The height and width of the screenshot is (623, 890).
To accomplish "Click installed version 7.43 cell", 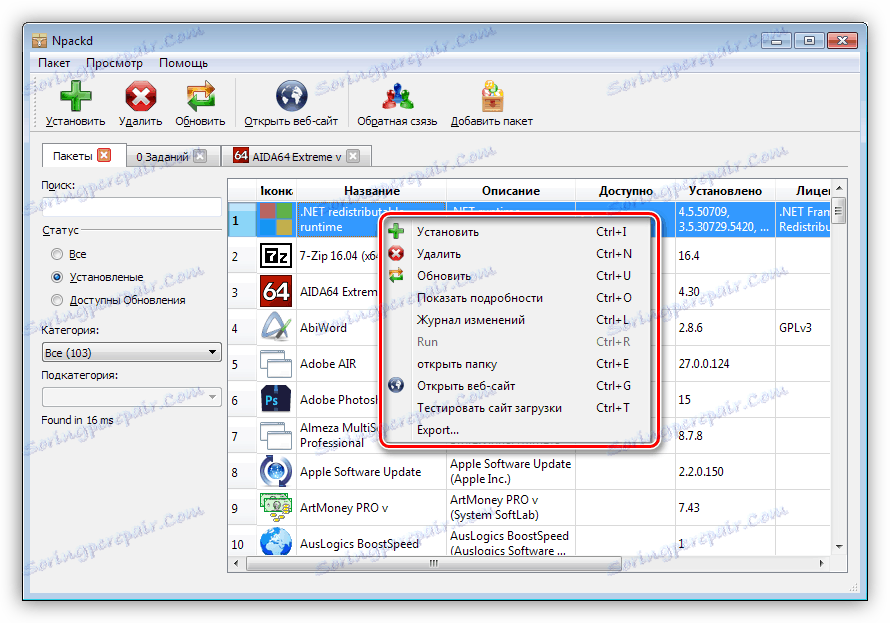I will [x=725, y=507].
